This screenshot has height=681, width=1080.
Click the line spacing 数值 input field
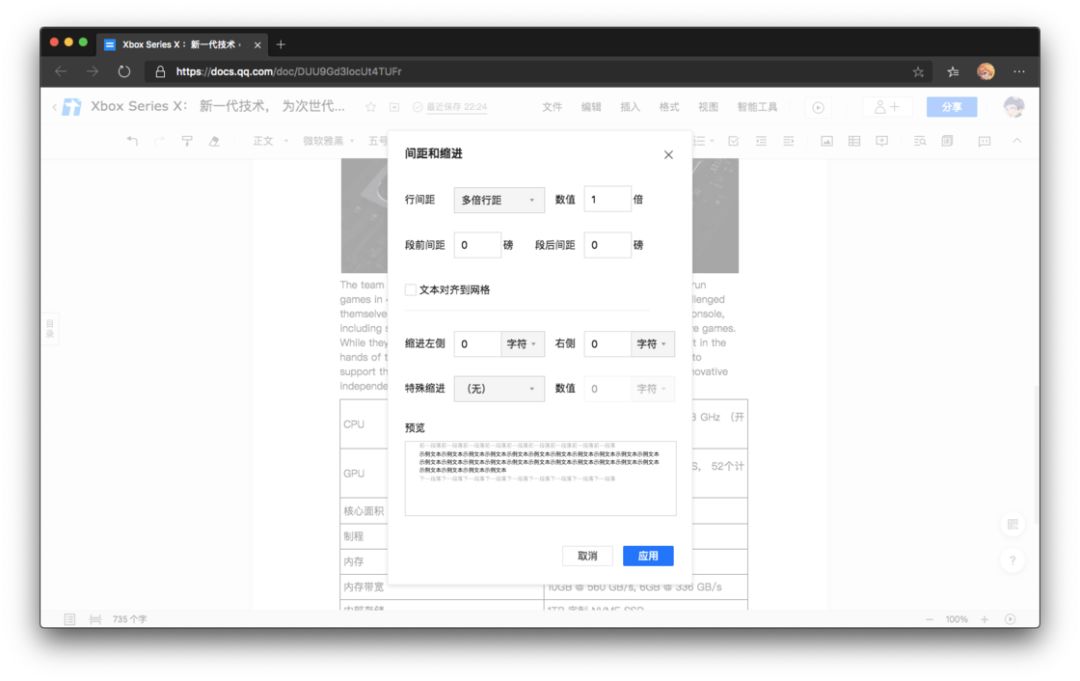pyautogui.click(x=607, y=200)
